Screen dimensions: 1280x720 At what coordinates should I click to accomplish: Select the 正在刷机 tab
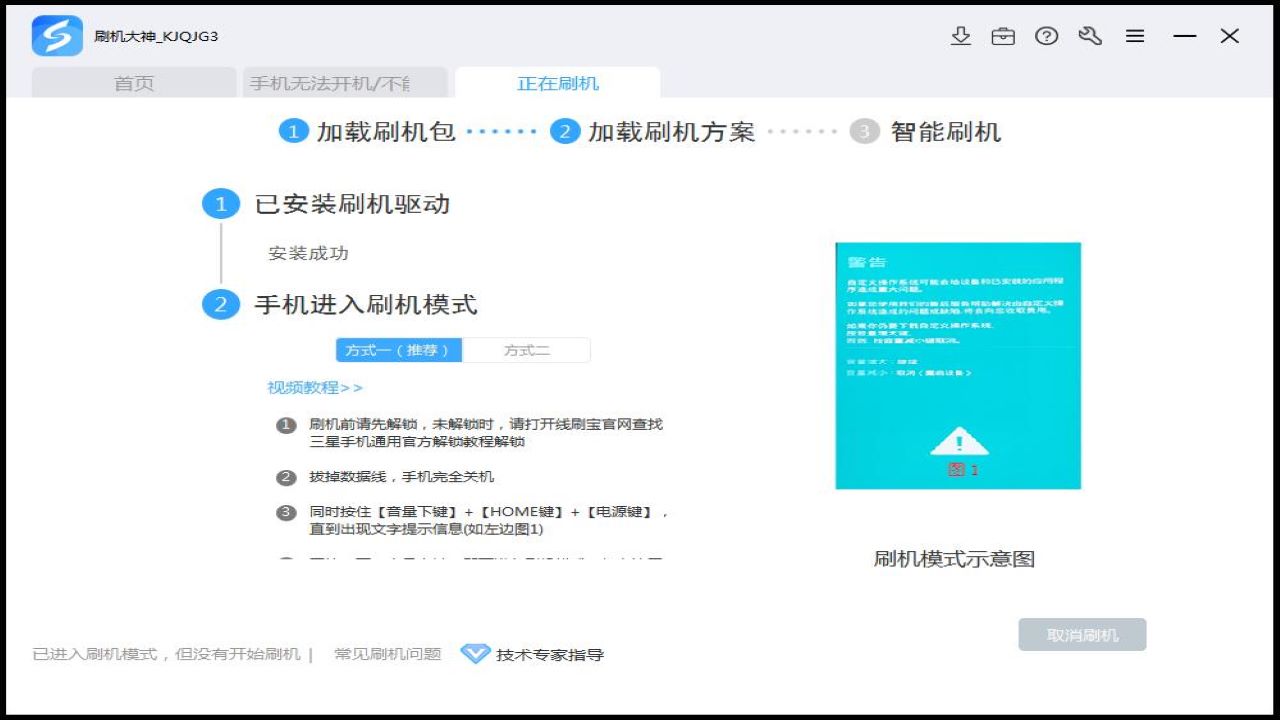click(x=556, y=83)
